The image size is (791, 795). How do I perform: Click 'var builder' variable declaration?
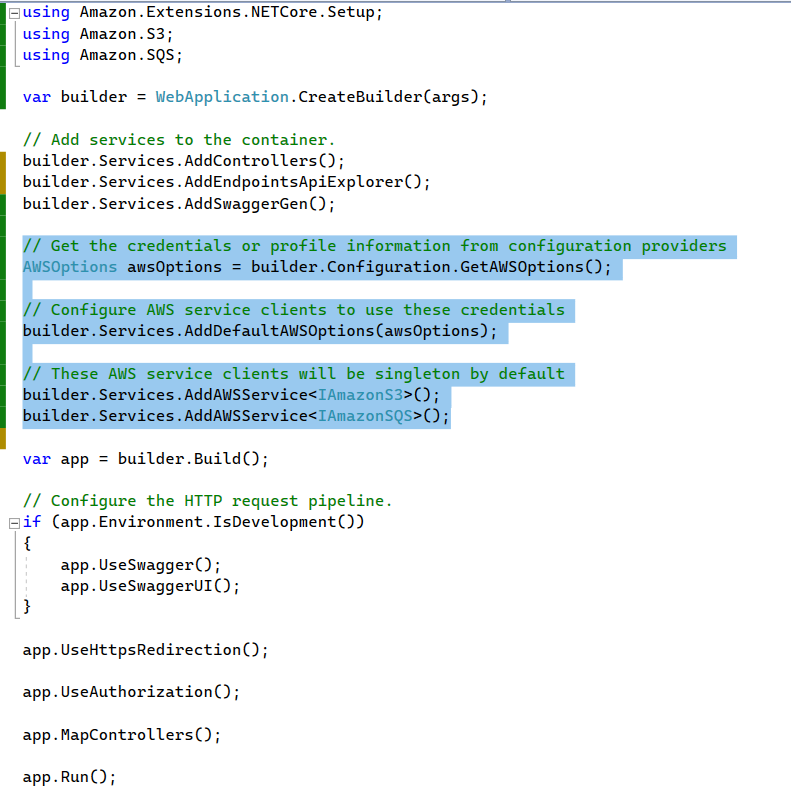click(75, 97)
